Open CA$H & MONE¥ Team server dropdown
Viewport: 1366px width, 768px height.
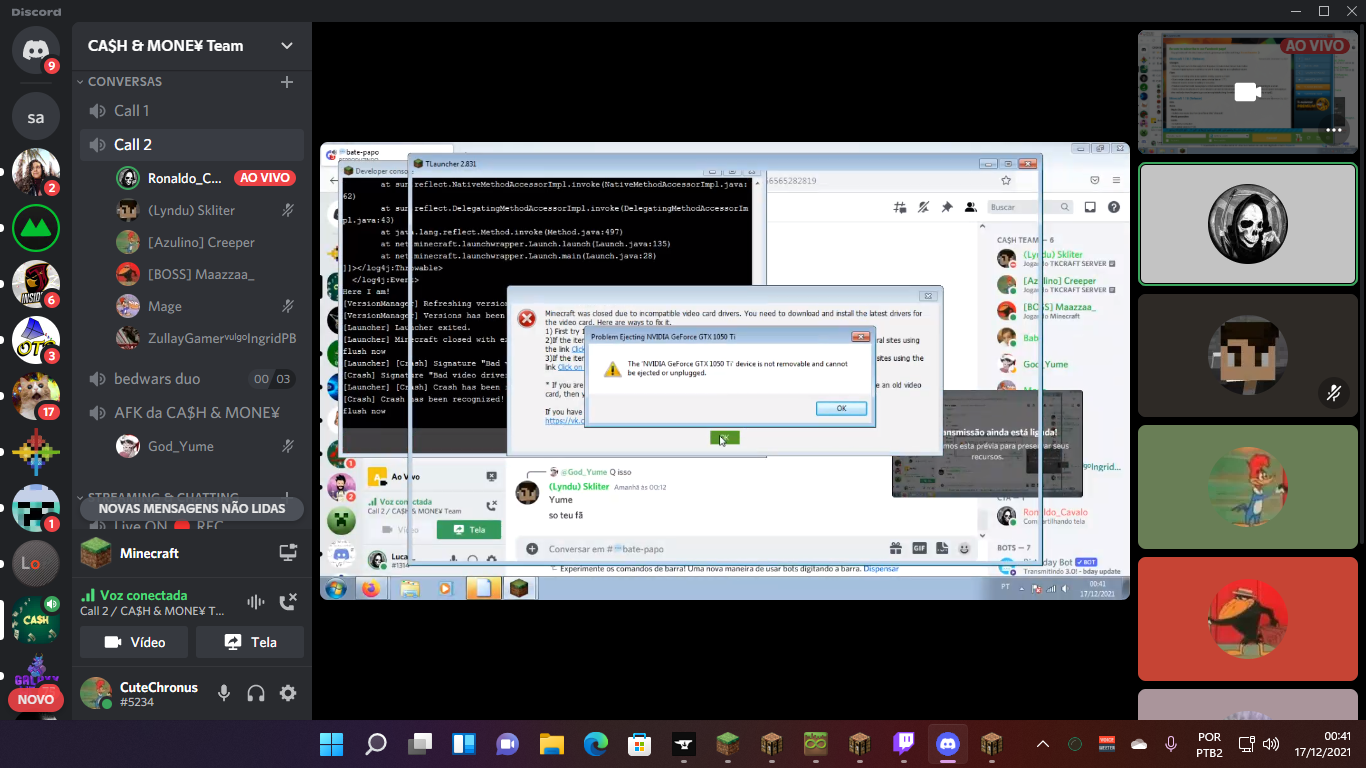(287, 46)
